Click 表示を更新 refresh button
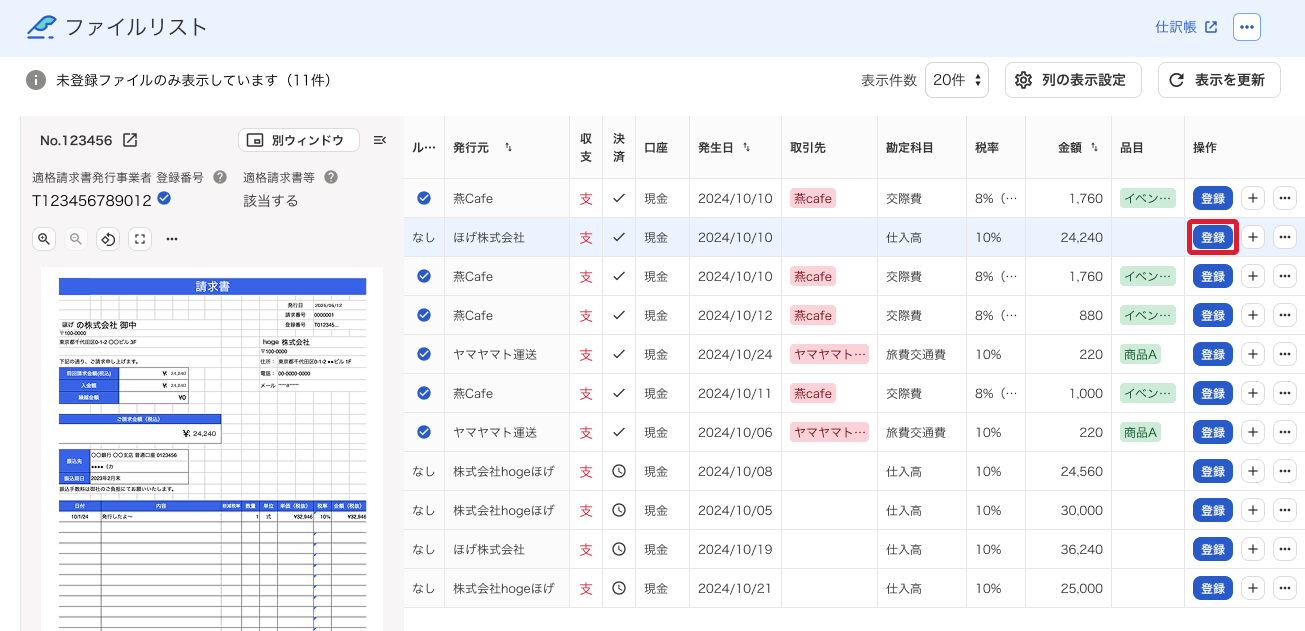 click(x=1219, y=80)
